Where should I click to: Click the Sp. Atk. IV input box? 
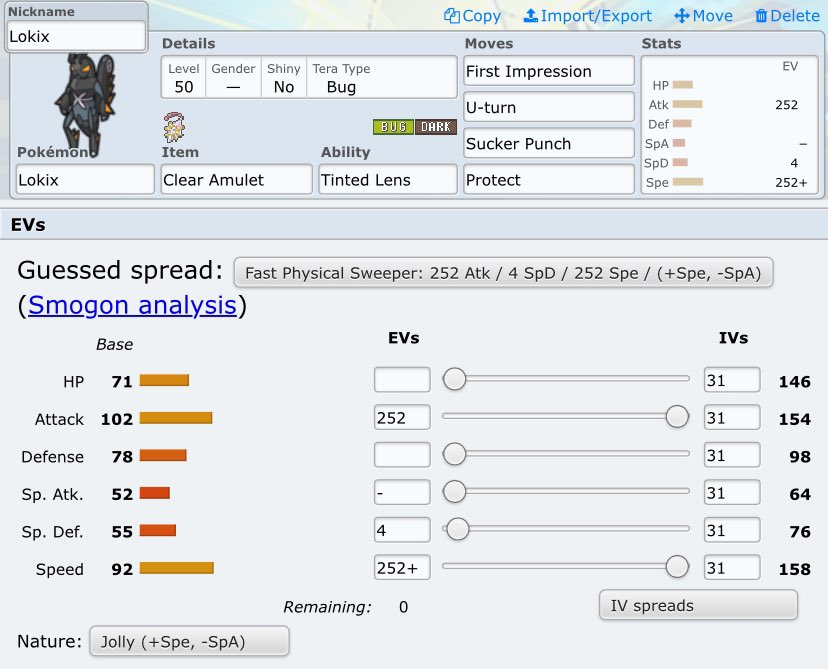point(732,492)
